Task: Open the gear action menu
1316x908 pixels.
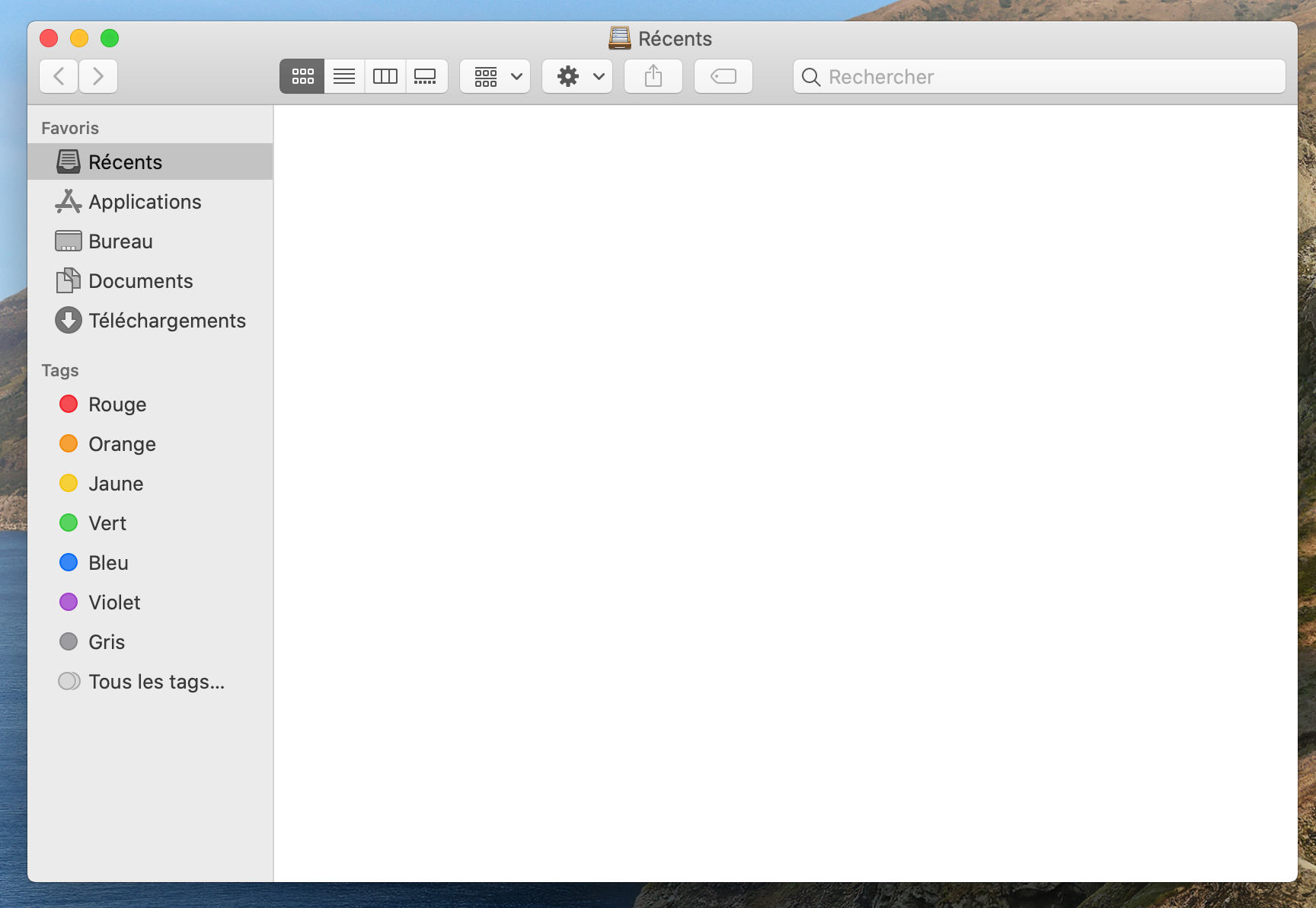Action: coord(578,76)
